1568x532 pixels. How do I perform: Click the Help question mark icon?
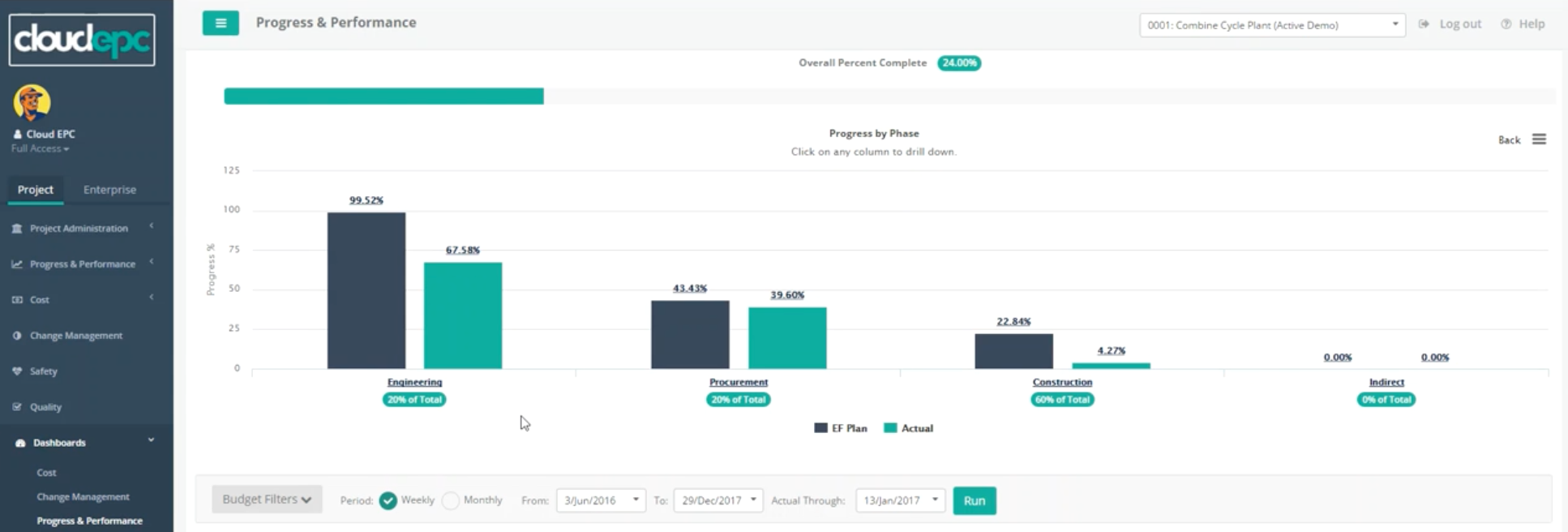[x=1506, y=24]
